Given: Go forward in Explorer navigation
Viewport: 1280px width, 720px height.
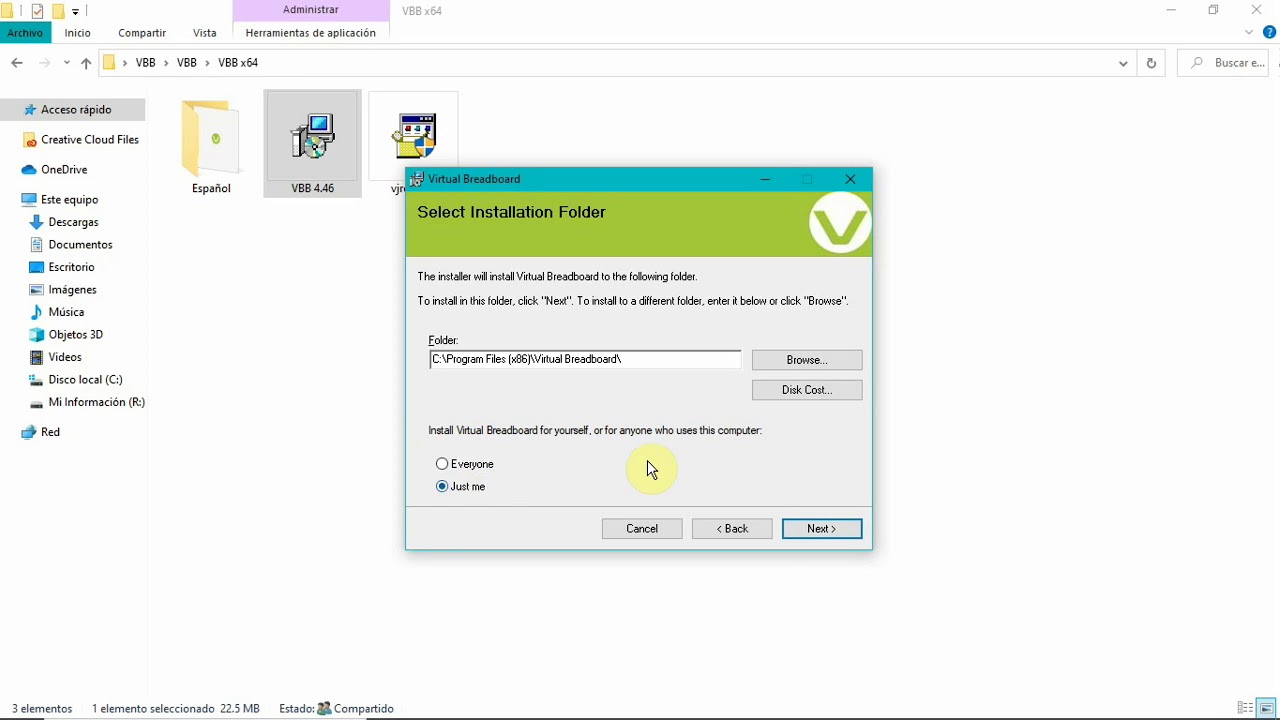Looking at the screenshot, I should (x=44, y=63).
